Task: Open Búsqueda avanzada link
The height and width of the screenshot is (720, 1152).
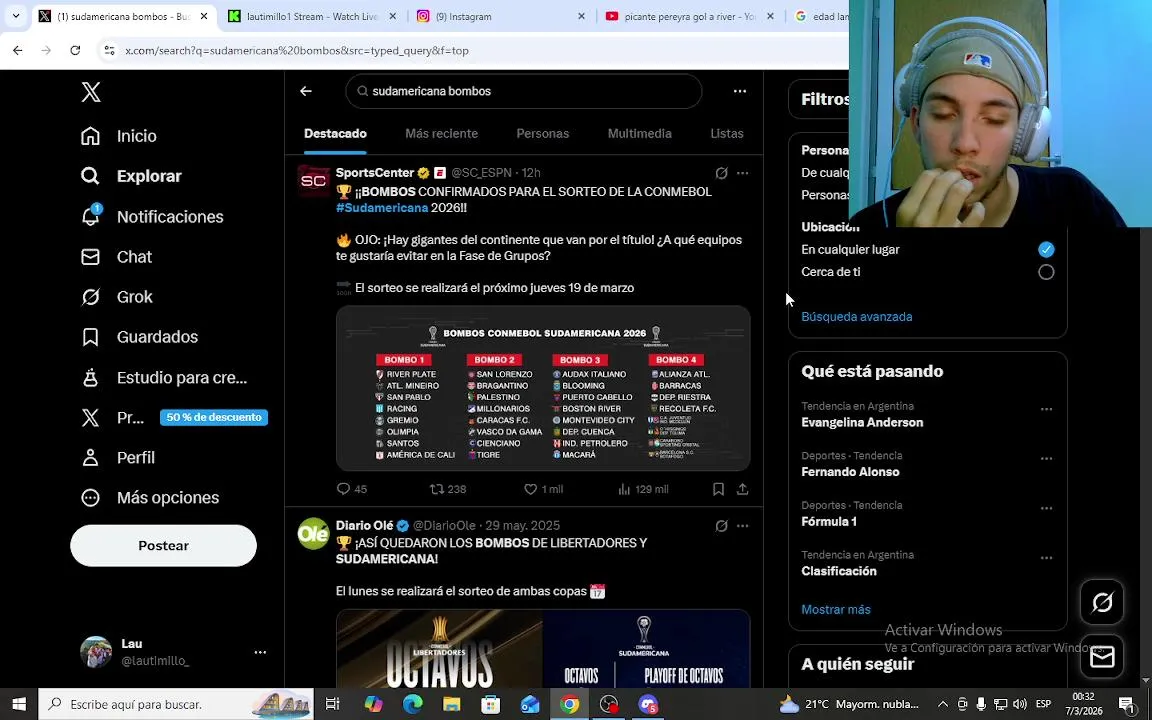Action: coord(857,317)
